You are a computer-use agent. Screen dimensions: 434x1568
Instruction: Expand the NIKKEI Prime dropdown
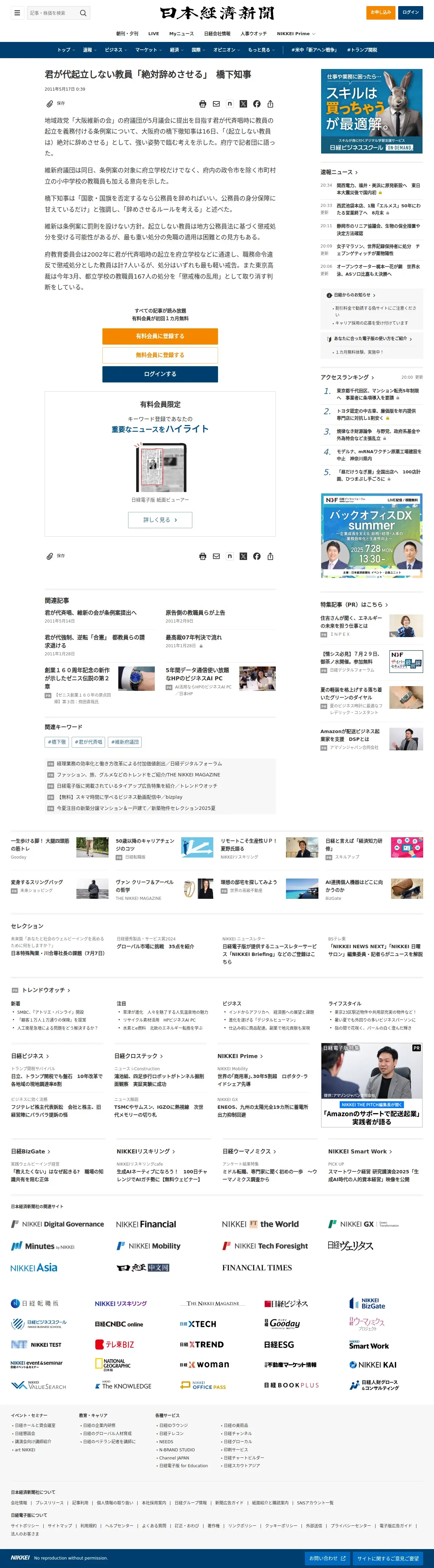pos(296,33)
